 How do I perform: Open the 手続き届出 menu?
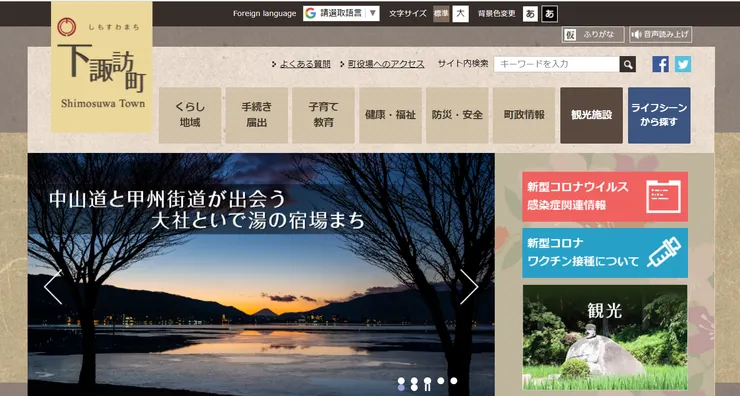click(257, 115)
